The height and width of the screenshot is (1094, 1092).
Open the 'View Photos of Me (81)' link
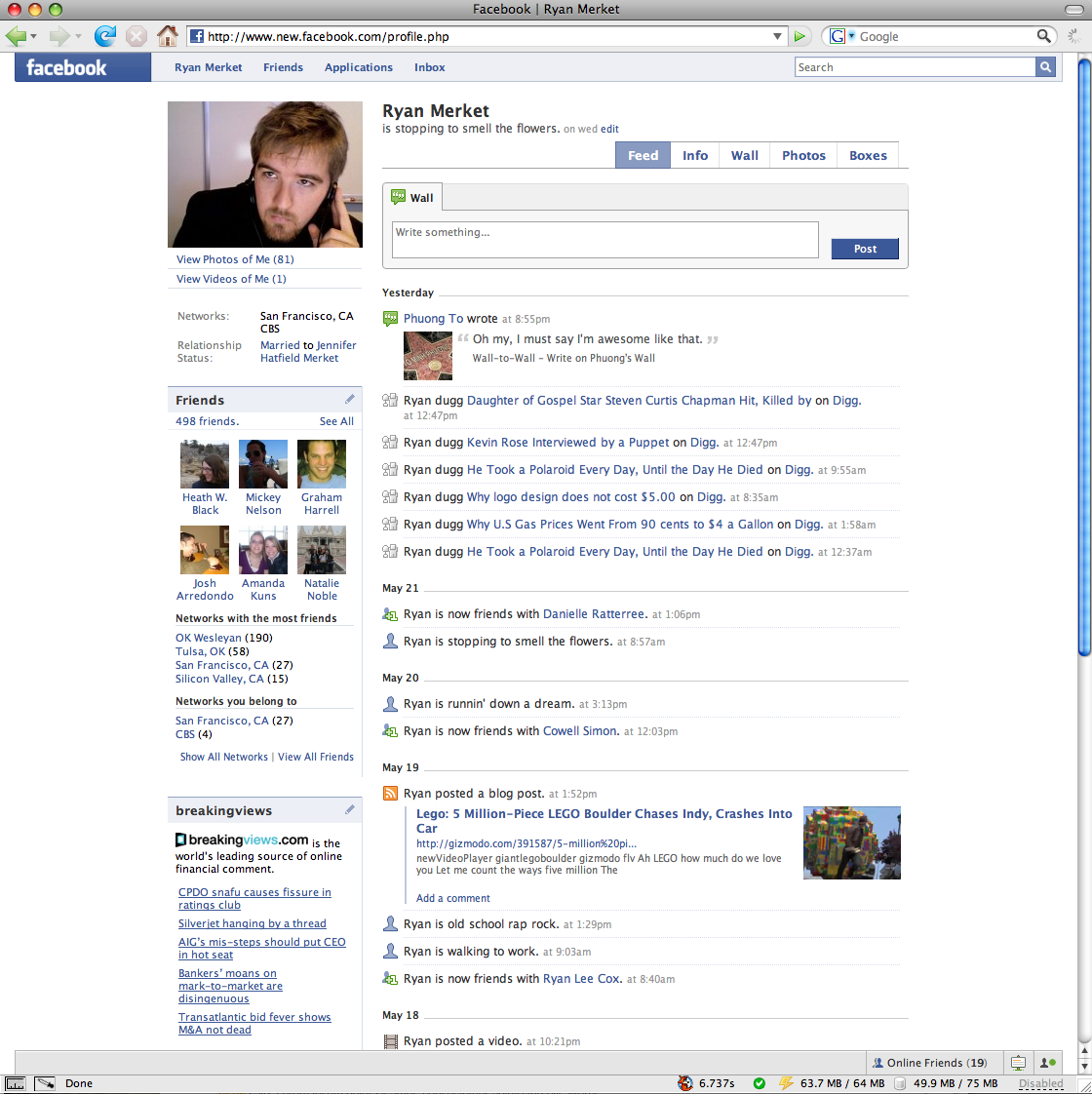pyautogui.click(x=235, y=259)
